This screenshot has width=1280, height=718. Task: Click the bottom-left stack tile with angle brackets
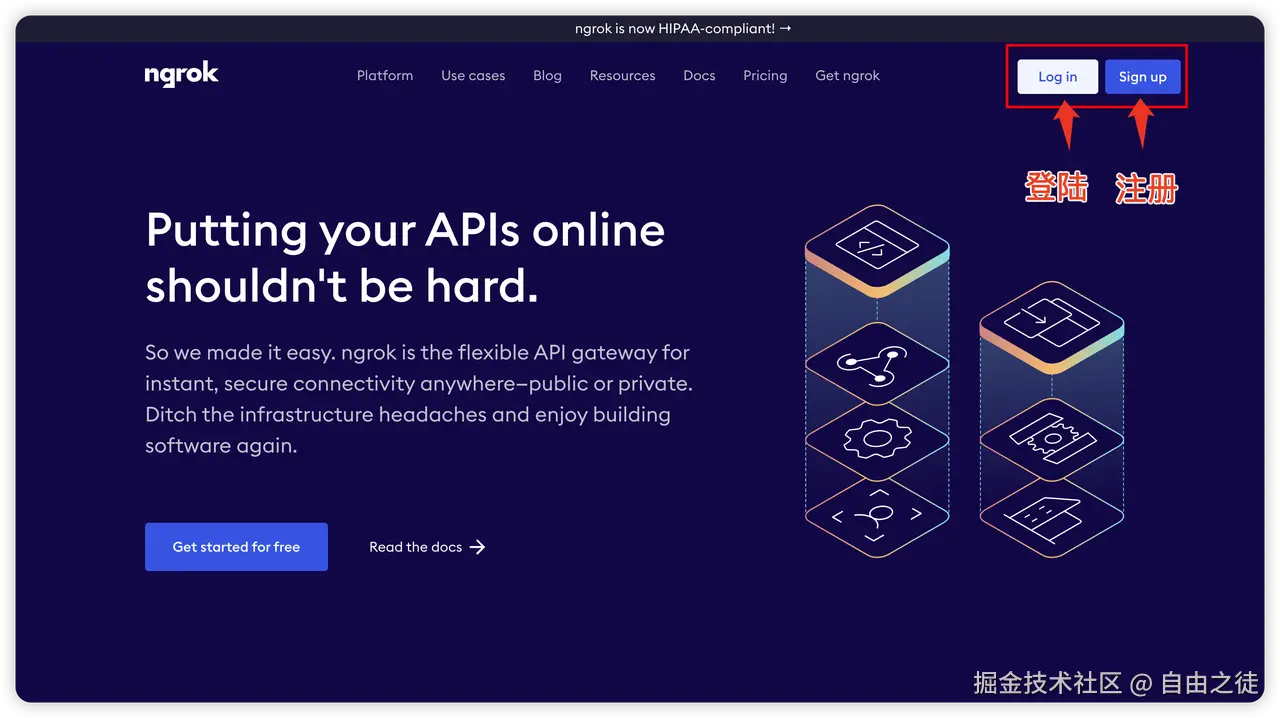pos(877,516)
